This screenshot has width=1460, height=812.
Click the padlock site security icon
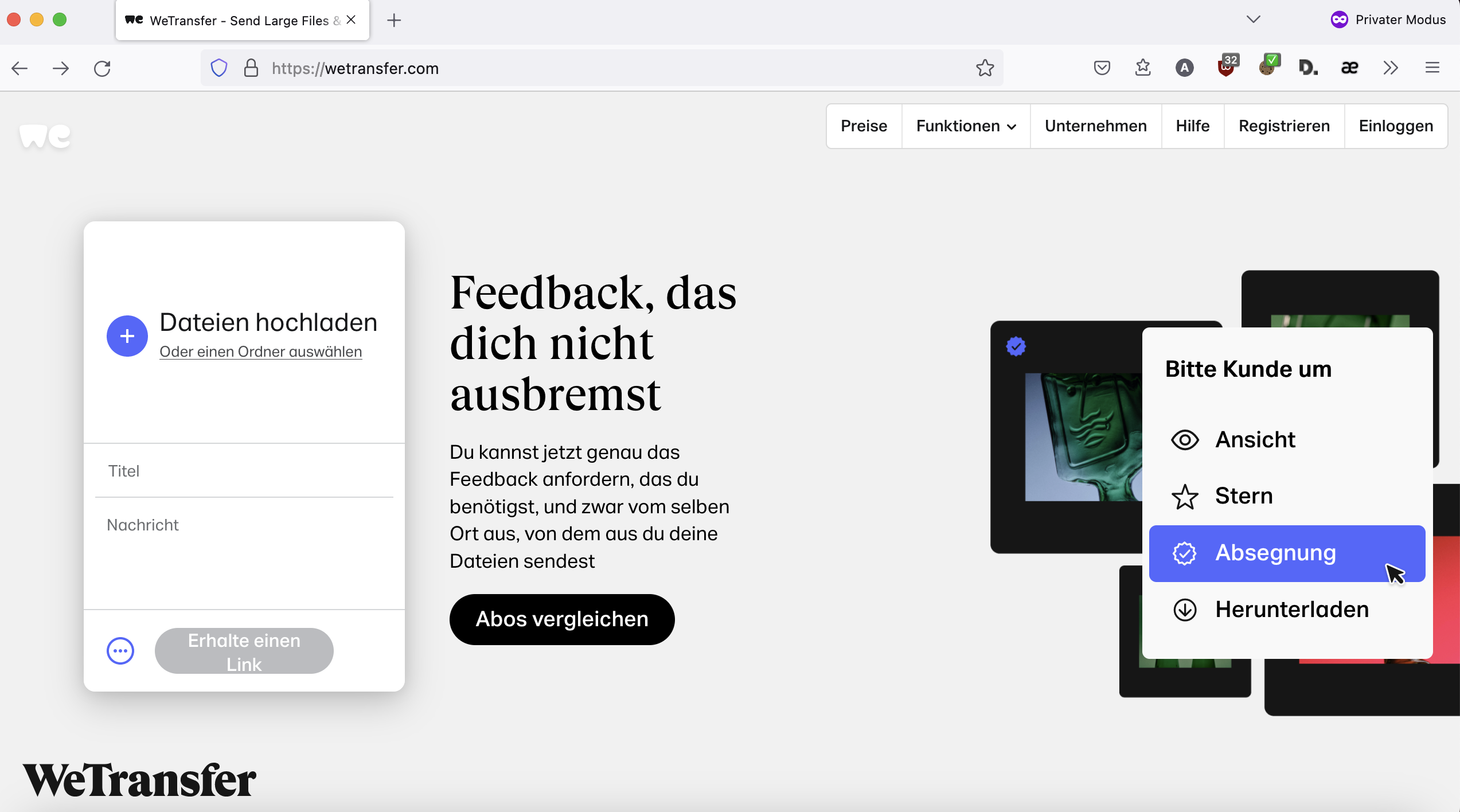[x=251, y=68]
